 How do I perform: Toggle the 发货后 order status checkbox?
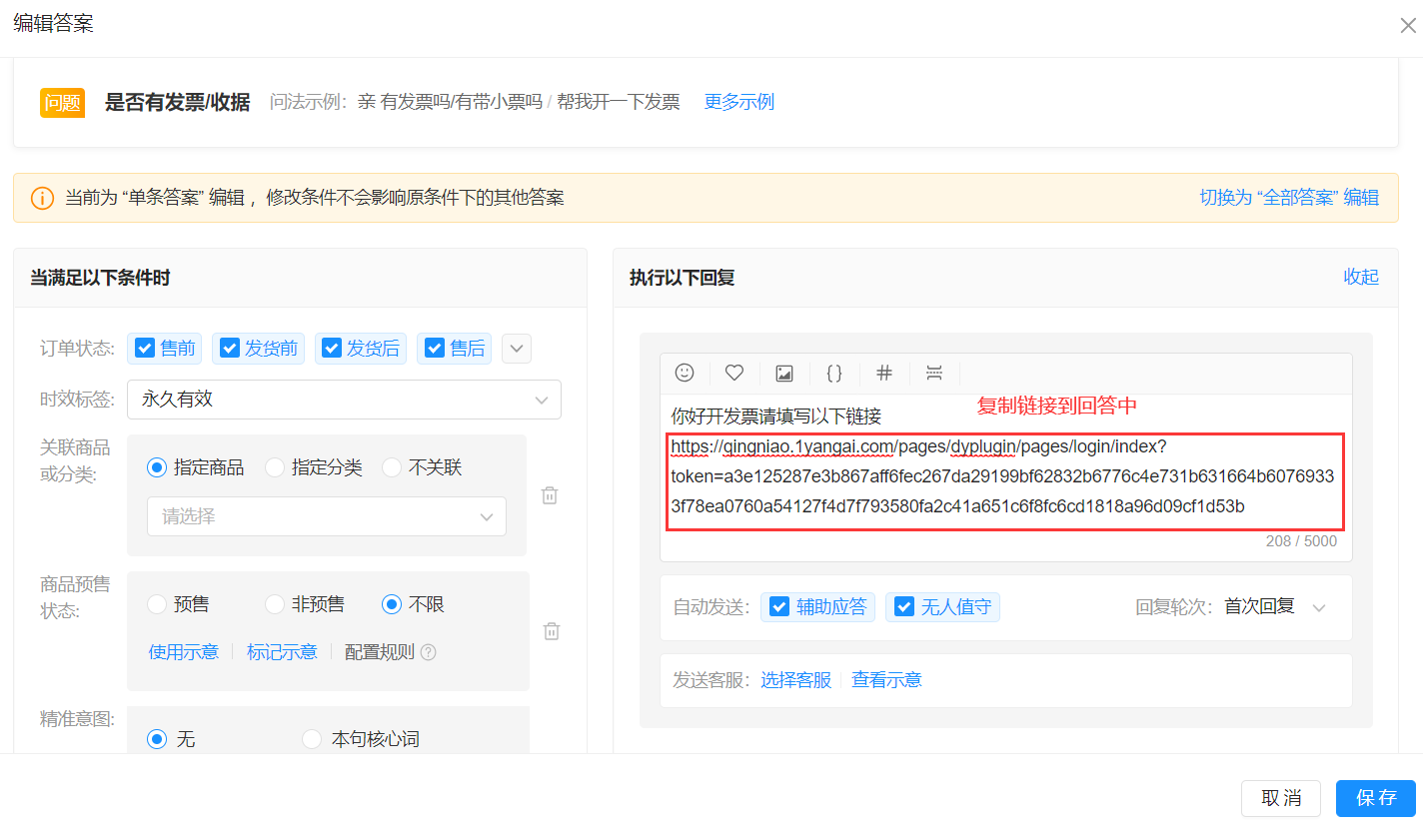332,348
